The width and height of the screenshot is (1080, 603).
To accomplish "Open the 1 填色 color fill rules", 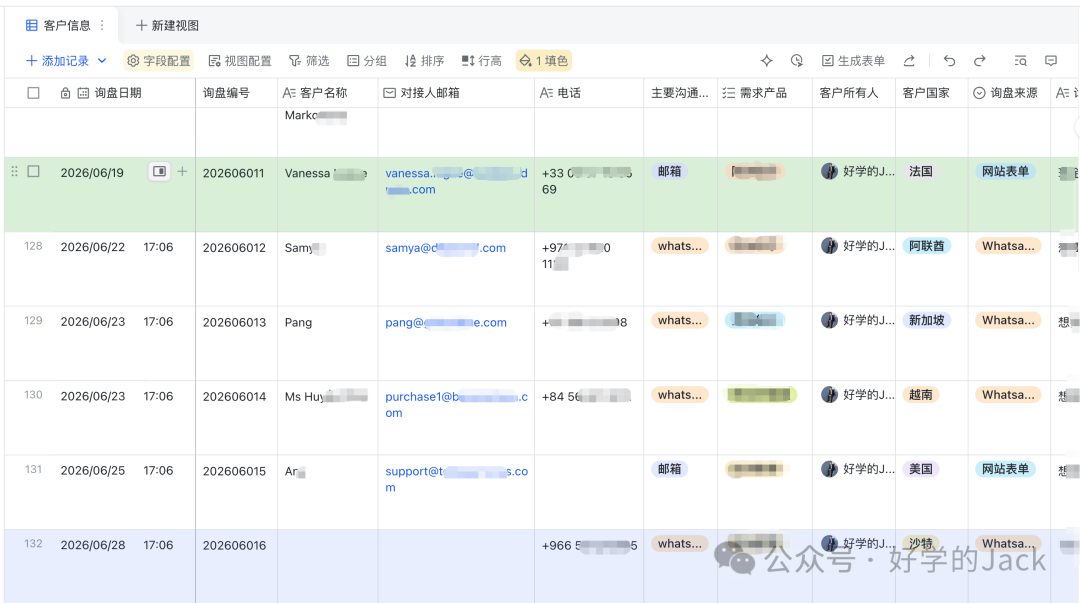I will click(x=543, y=61).
